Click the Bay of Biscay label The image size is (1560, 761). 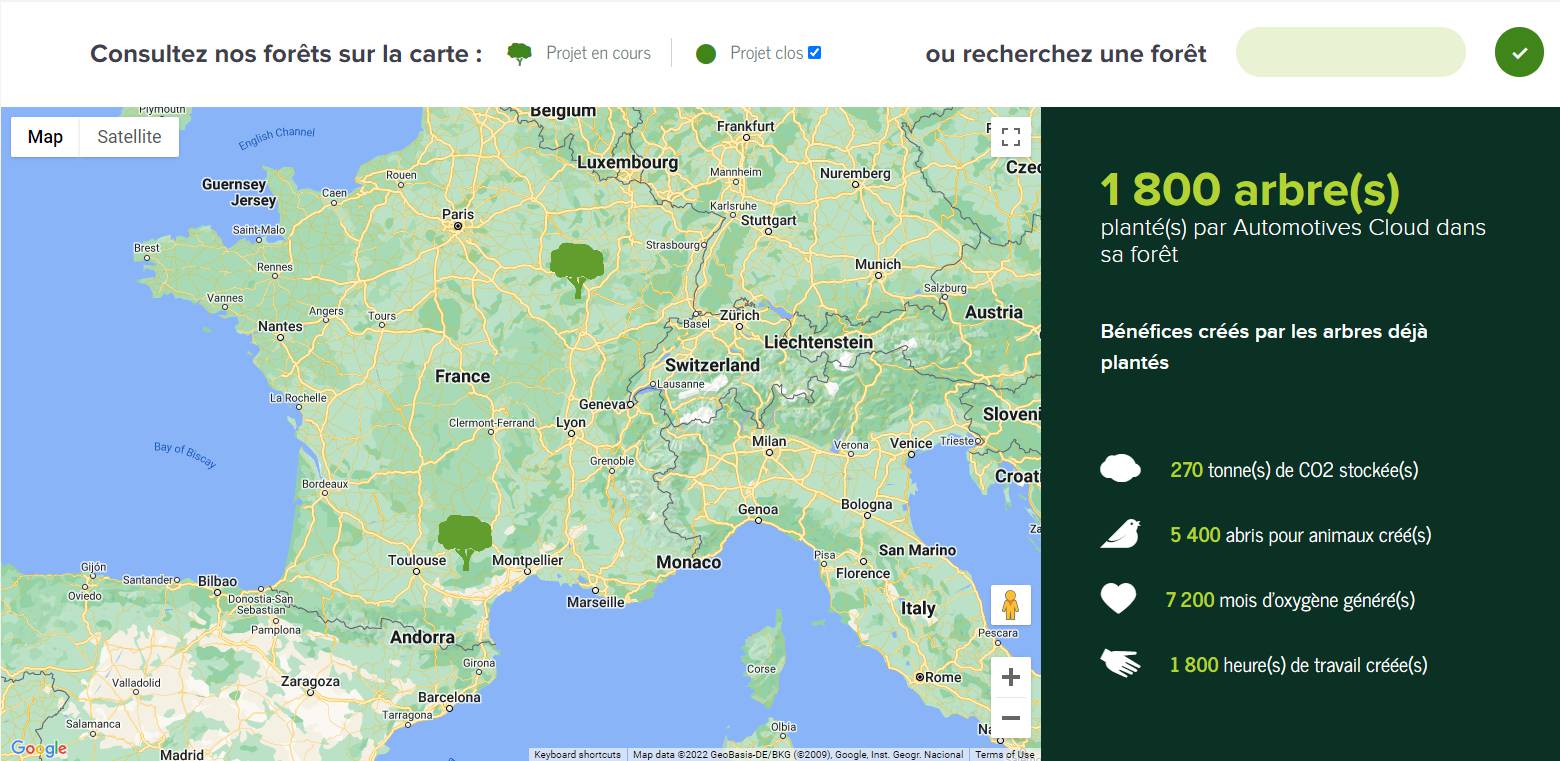coord(185,455)
